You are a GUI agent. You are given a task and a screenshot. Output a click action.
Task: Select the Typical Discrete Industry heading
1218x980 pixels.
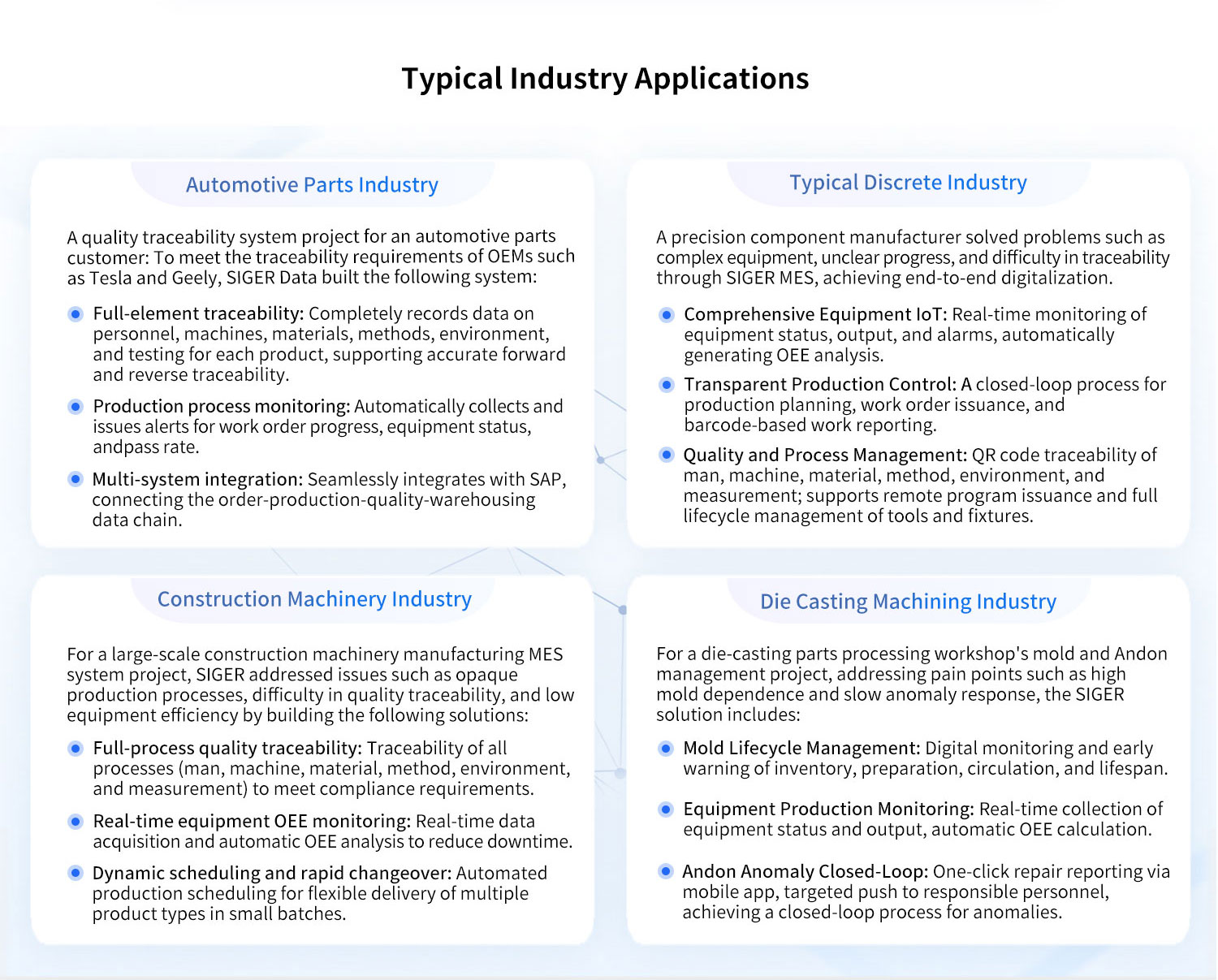click(908, 183)
